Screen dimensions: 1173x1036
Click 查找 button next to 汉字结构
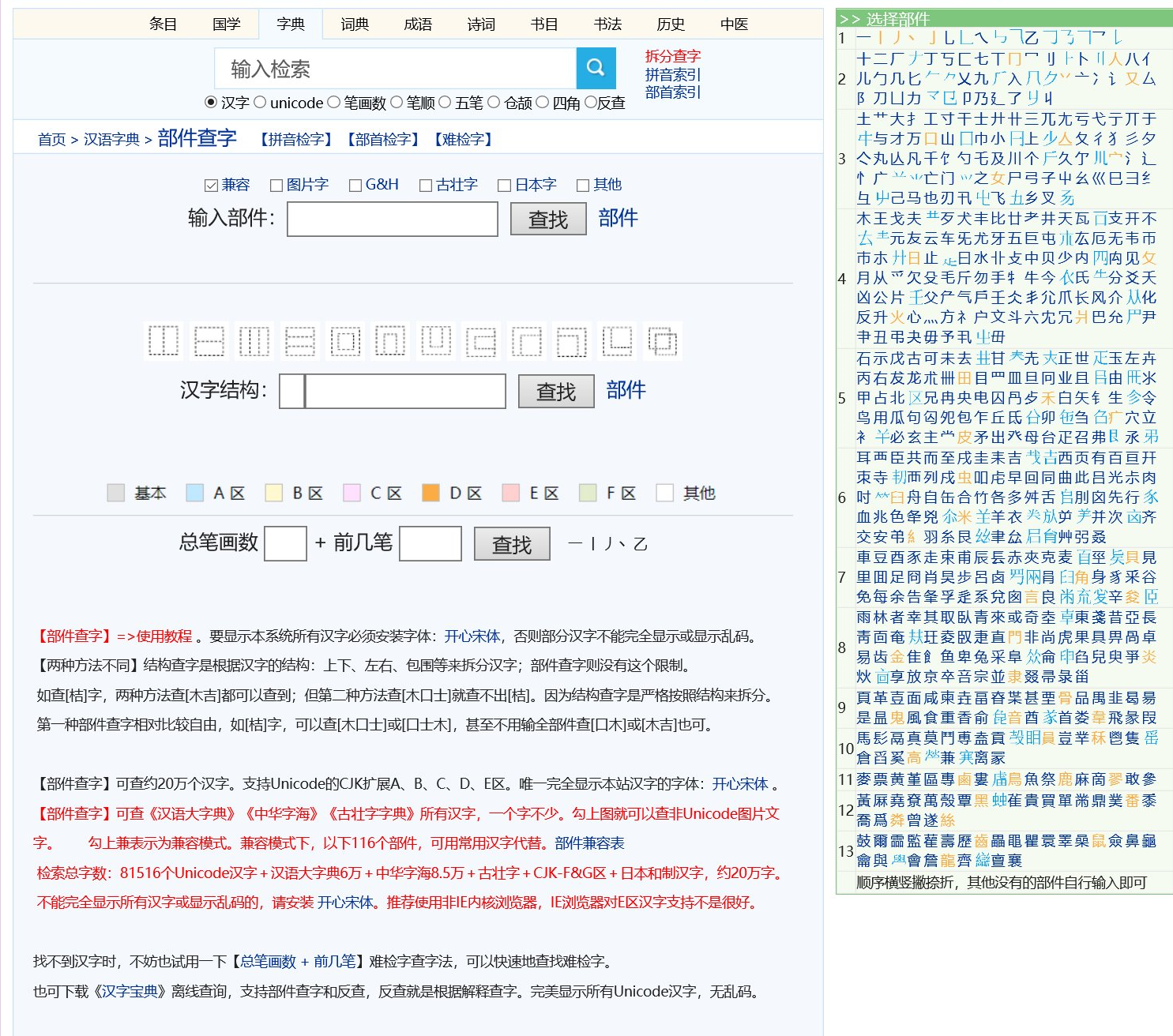click(556, 392)
